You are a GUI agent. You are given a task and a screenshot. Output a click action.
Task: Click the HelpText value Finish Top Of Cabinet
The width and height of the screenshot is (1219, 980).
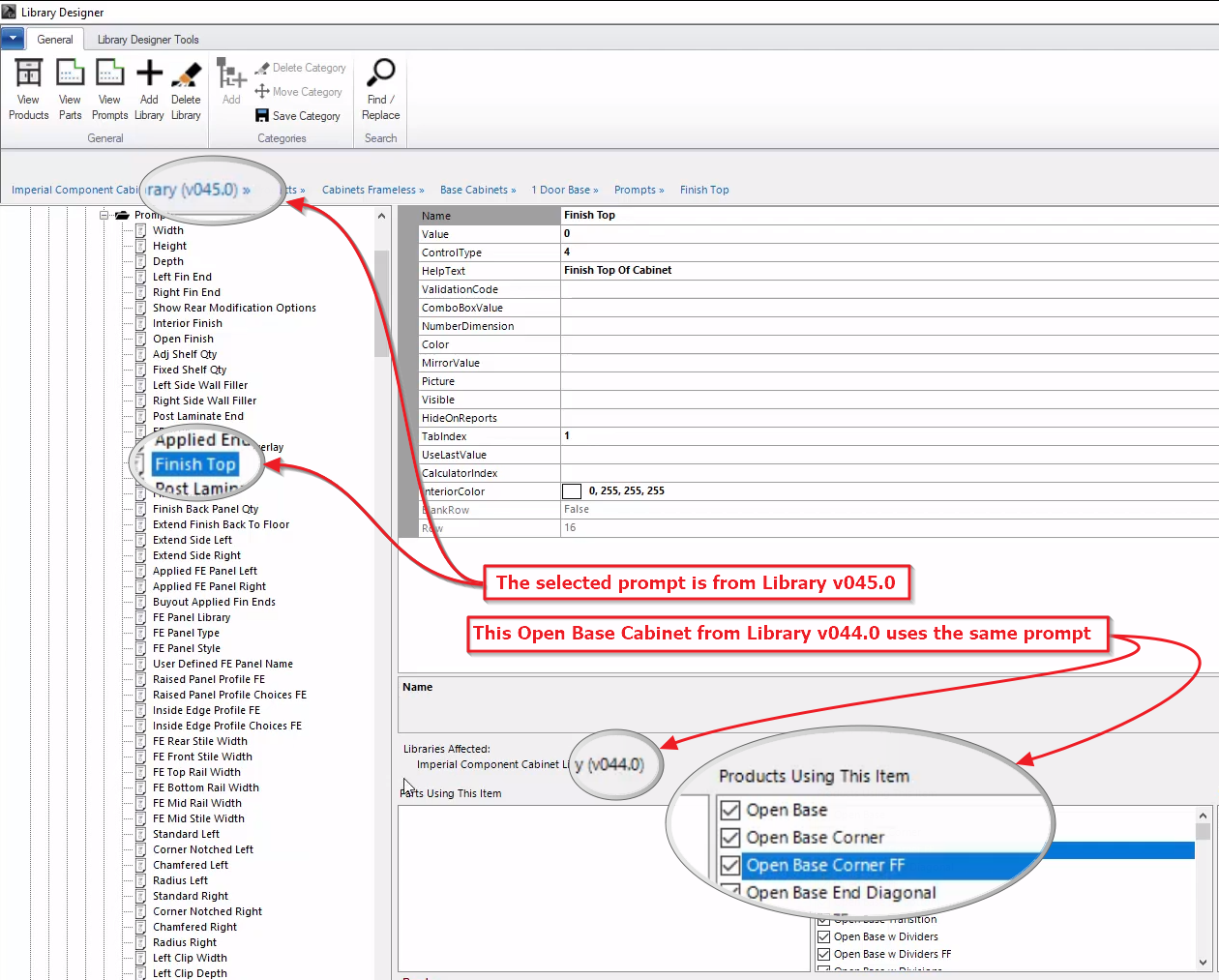tap(889, 271)
